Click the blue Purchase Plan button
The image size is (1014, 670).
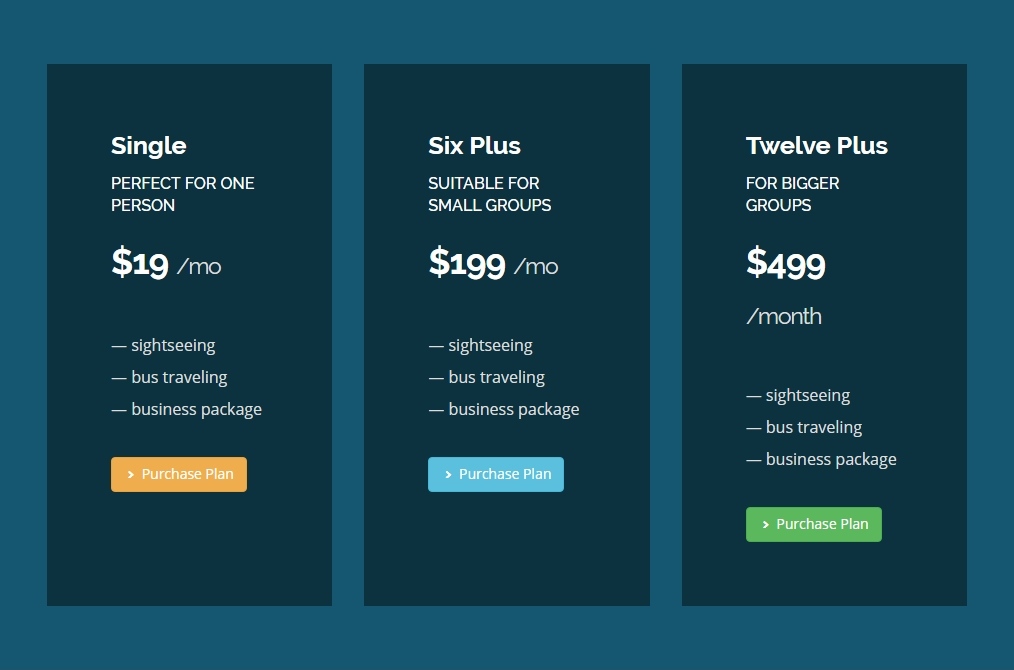coord(496,474)
